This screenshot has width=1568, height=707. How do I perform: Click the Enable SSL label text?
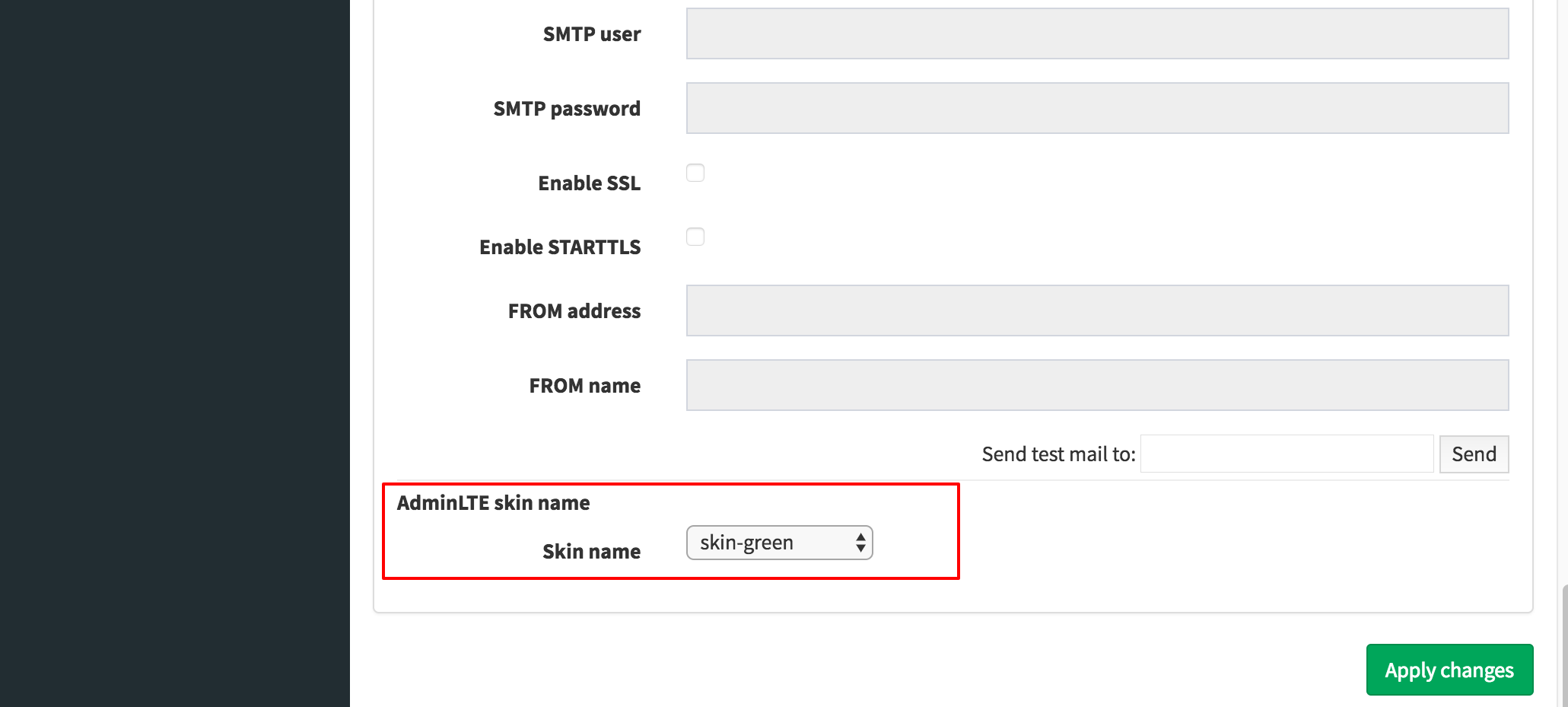tap(590, 183)
